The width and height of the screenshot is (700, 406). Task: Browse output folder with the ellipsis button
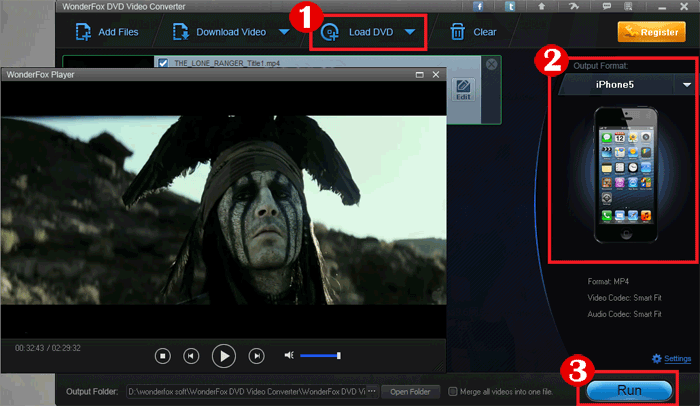tap(372, 391)
